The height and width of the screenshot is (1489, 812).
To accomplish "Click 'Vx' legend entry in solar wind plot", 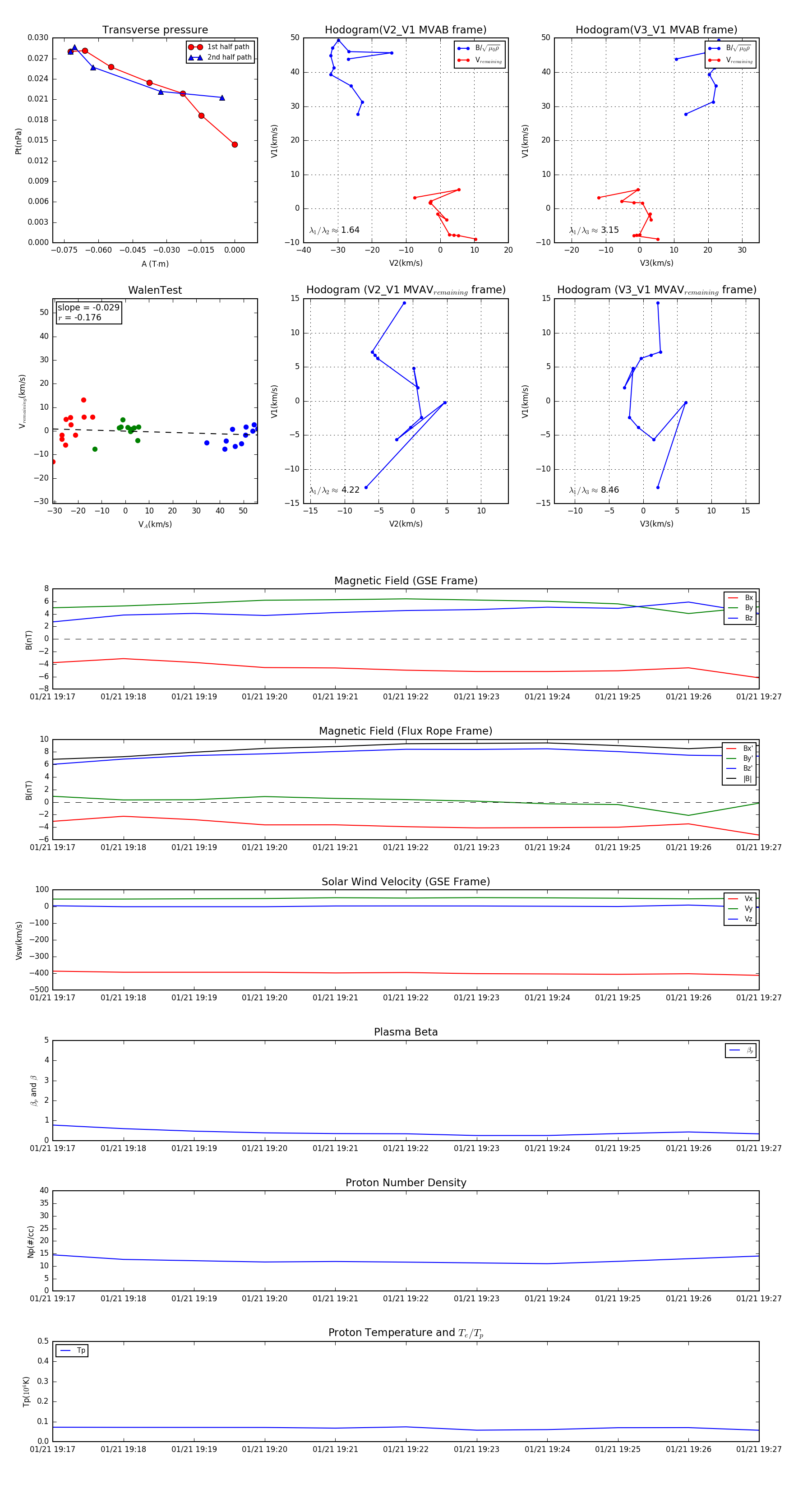I will pos(740,898).
